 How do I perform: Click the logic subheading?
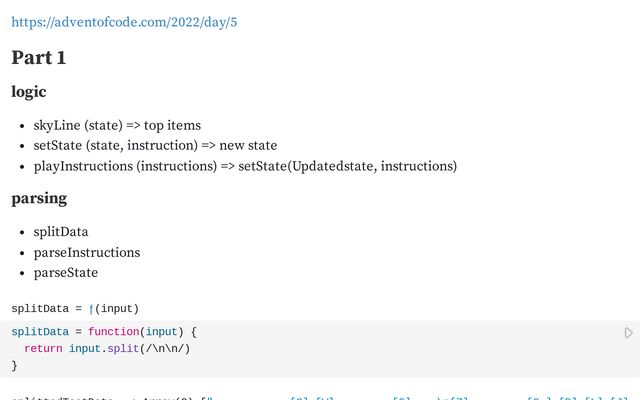click(x=29, y=92)
